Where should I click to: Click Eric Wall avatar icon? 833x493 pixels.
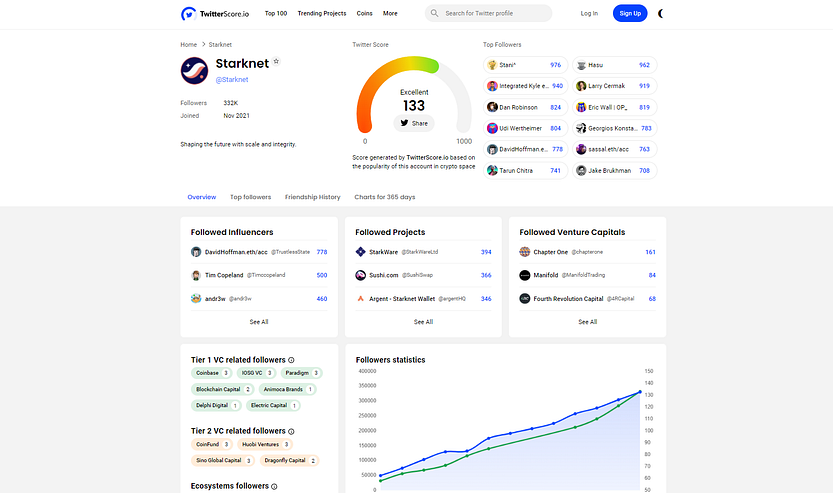[x=581, y=107]
